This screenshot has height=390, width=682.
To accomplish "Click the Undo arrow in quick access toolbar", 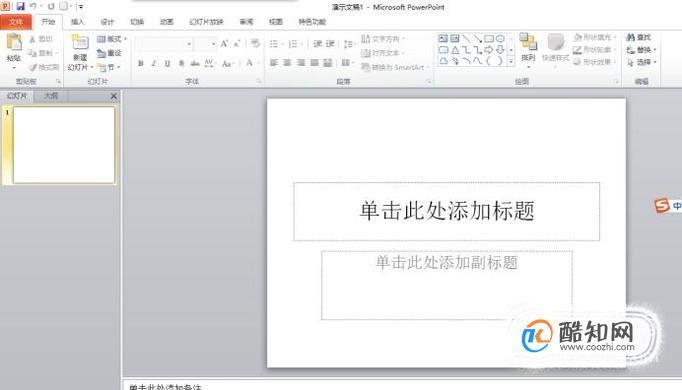I will [x=33, y=7].
